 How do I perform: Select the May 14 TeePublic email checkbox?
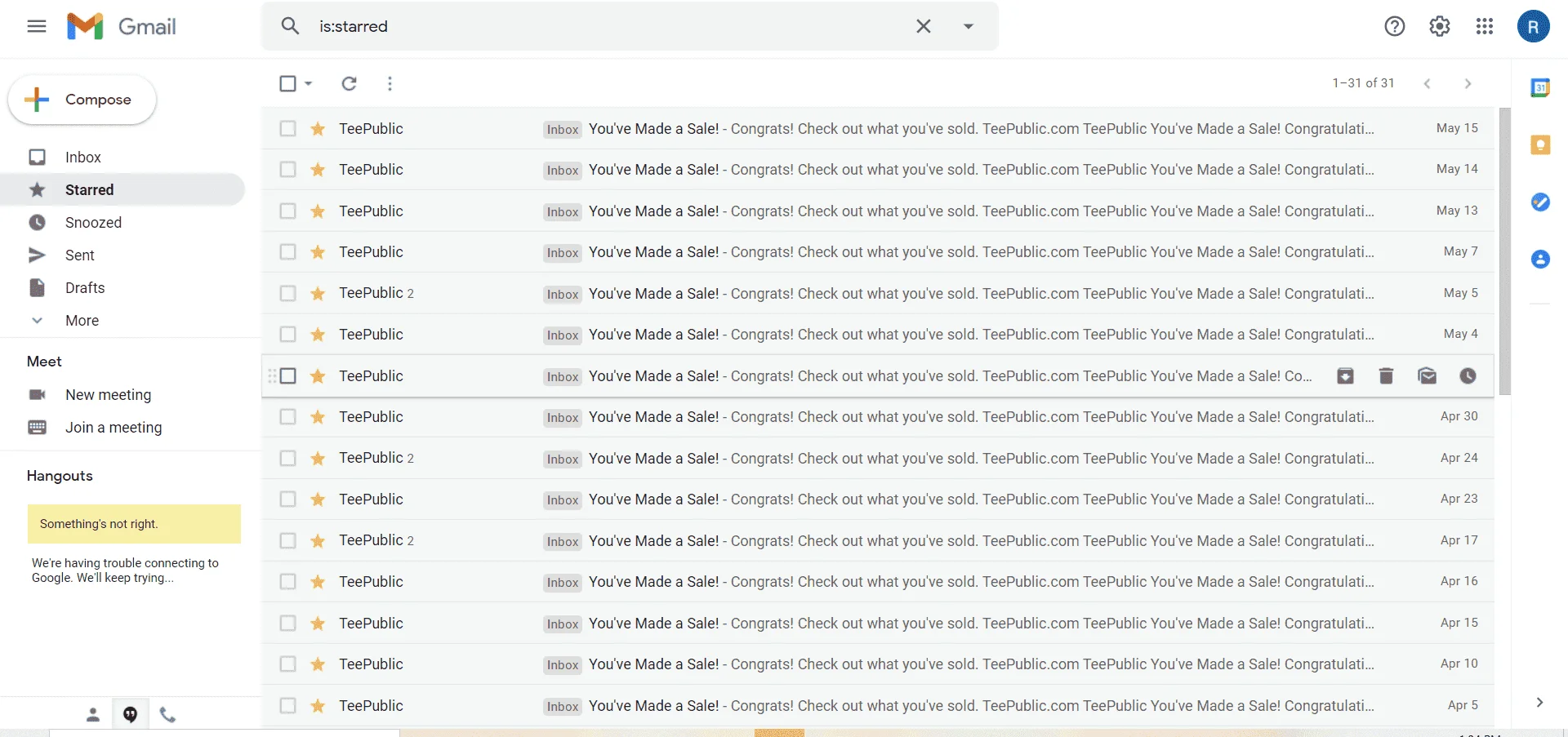[x=287, y=169]
